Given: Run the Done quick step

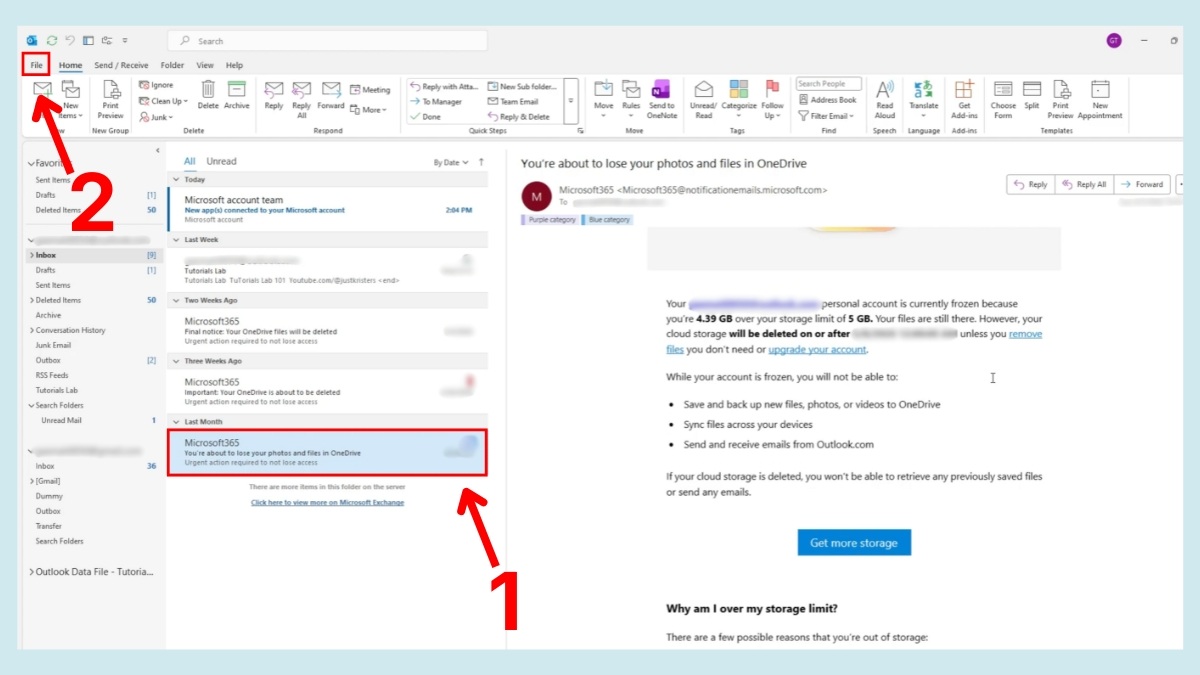Looking at the screenshot, I should tap(425, 117).
